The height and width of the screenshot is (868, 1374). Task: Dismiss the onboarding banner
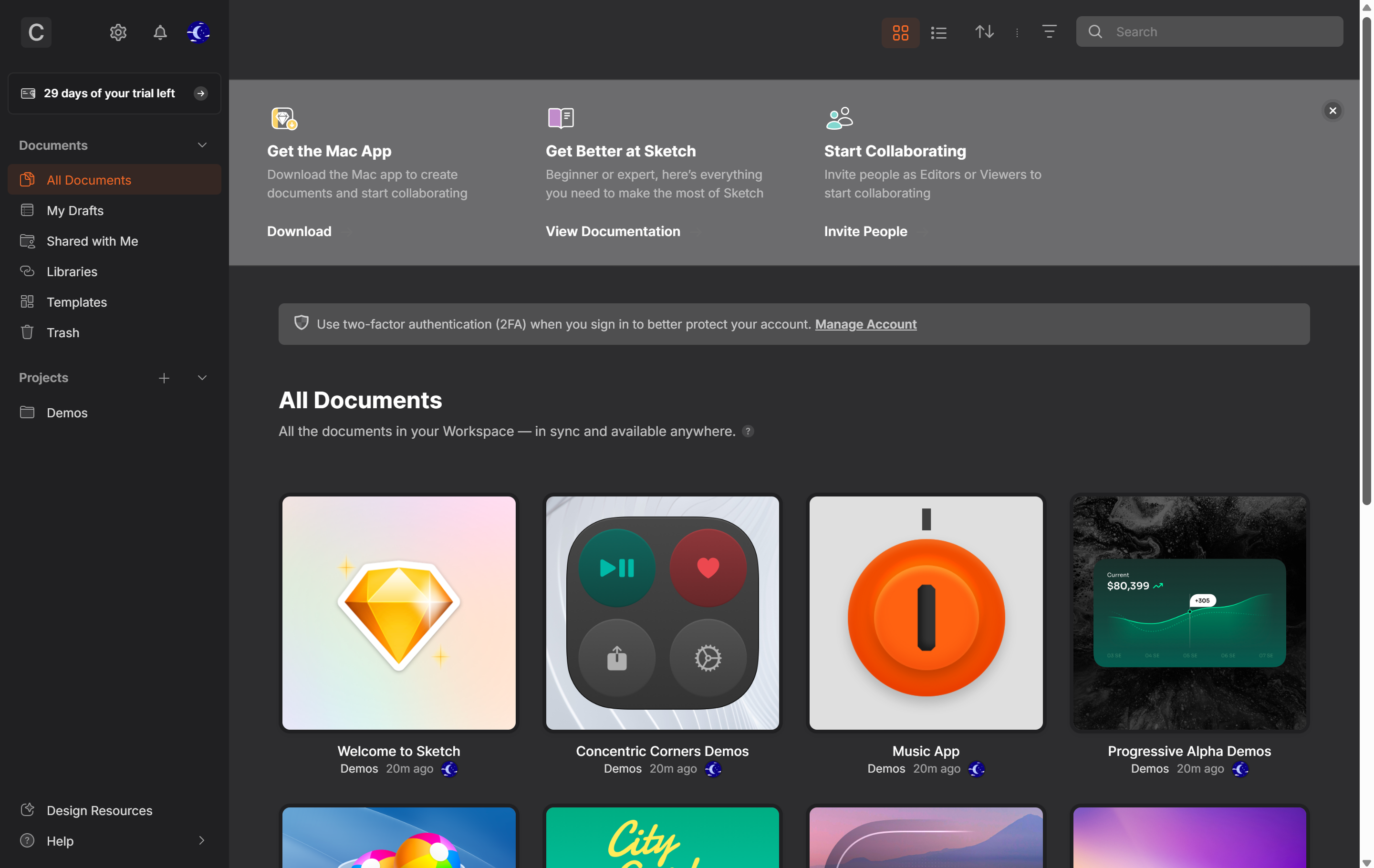point(1332,111)
